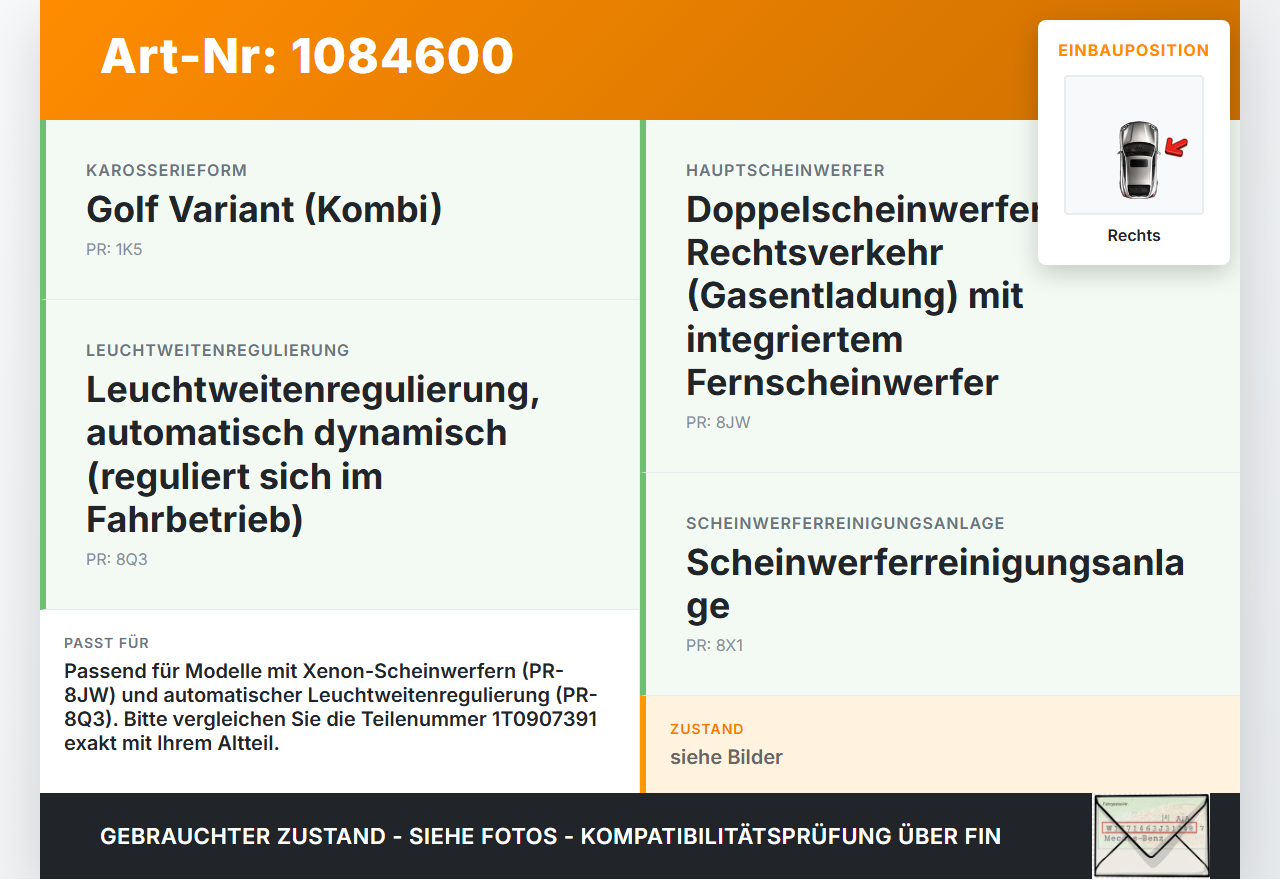The image size is (1280, 880).
Task: Select the Art-Nr: 1084600 heading
Action: 307,56
